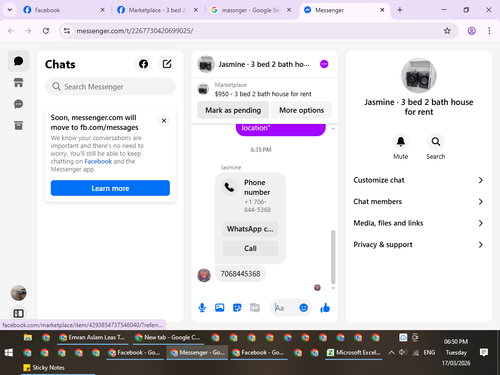
Task: Click the chat scrollbar up arrow
Action: coord(333,128)
